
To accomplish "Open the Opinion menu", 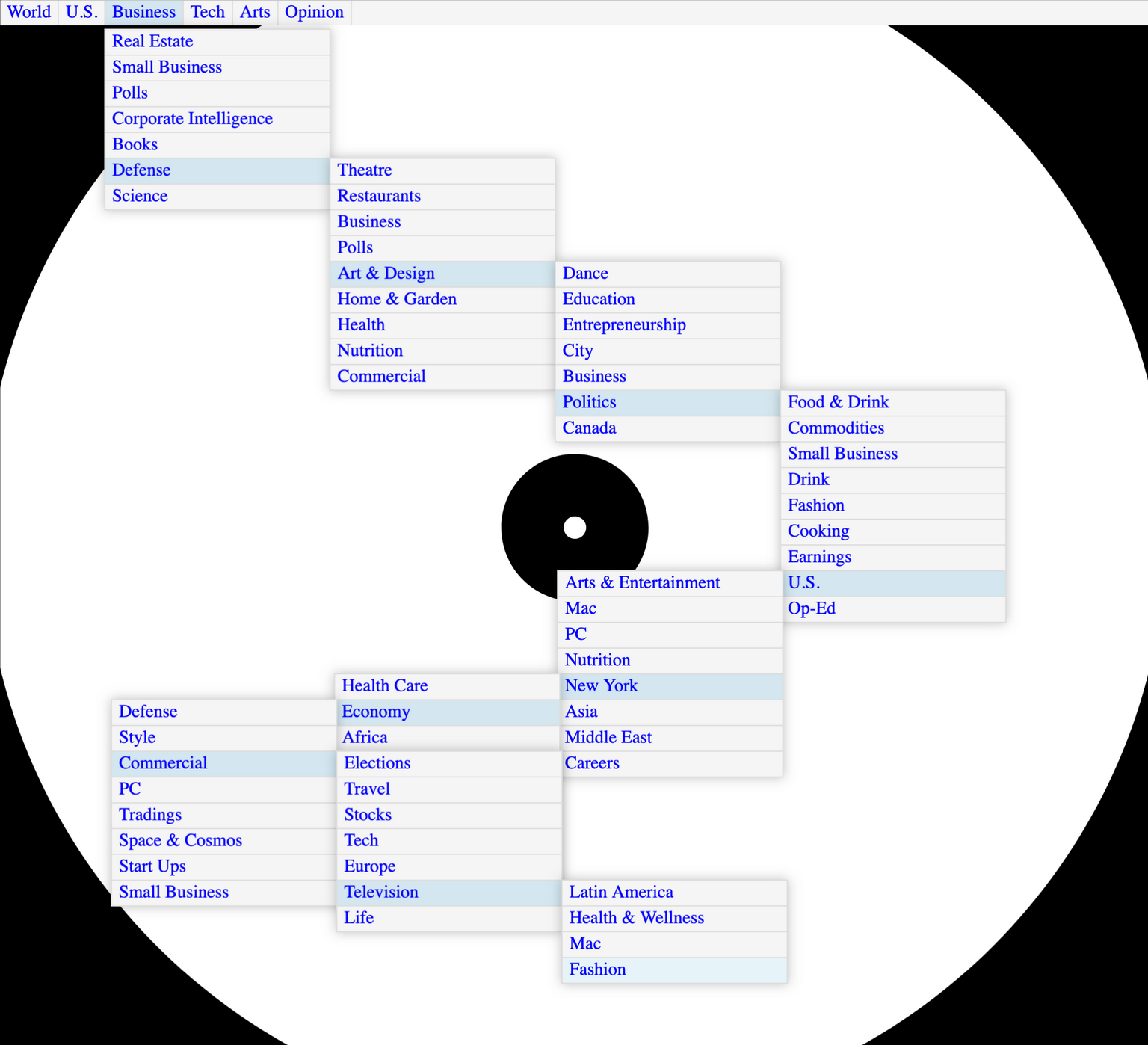I will click(314, 12).
